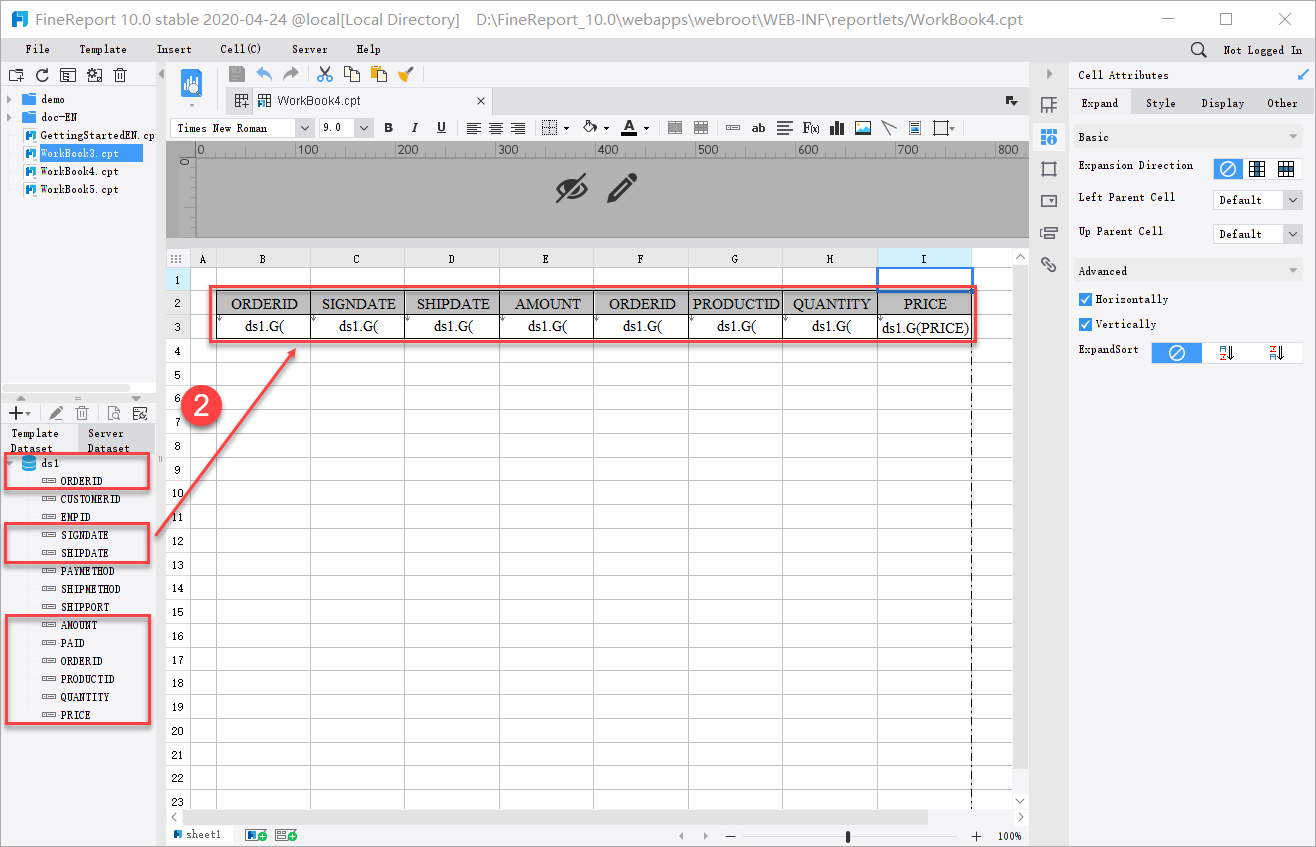Click the Paste clipboard icon

pos(379,73)
